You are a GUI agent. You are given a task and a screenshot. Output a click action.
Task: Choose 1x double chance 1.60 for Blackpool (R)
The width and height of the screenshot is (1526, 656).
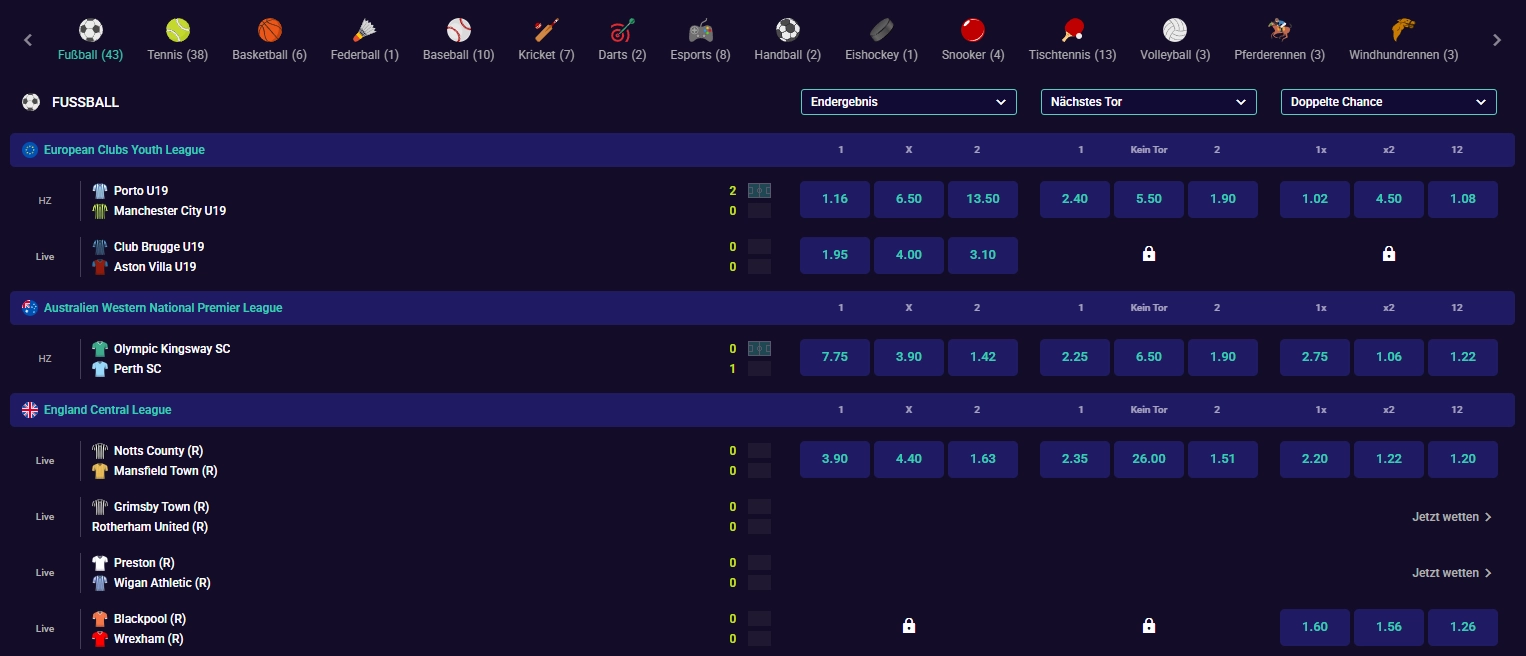coord(1315,627)
